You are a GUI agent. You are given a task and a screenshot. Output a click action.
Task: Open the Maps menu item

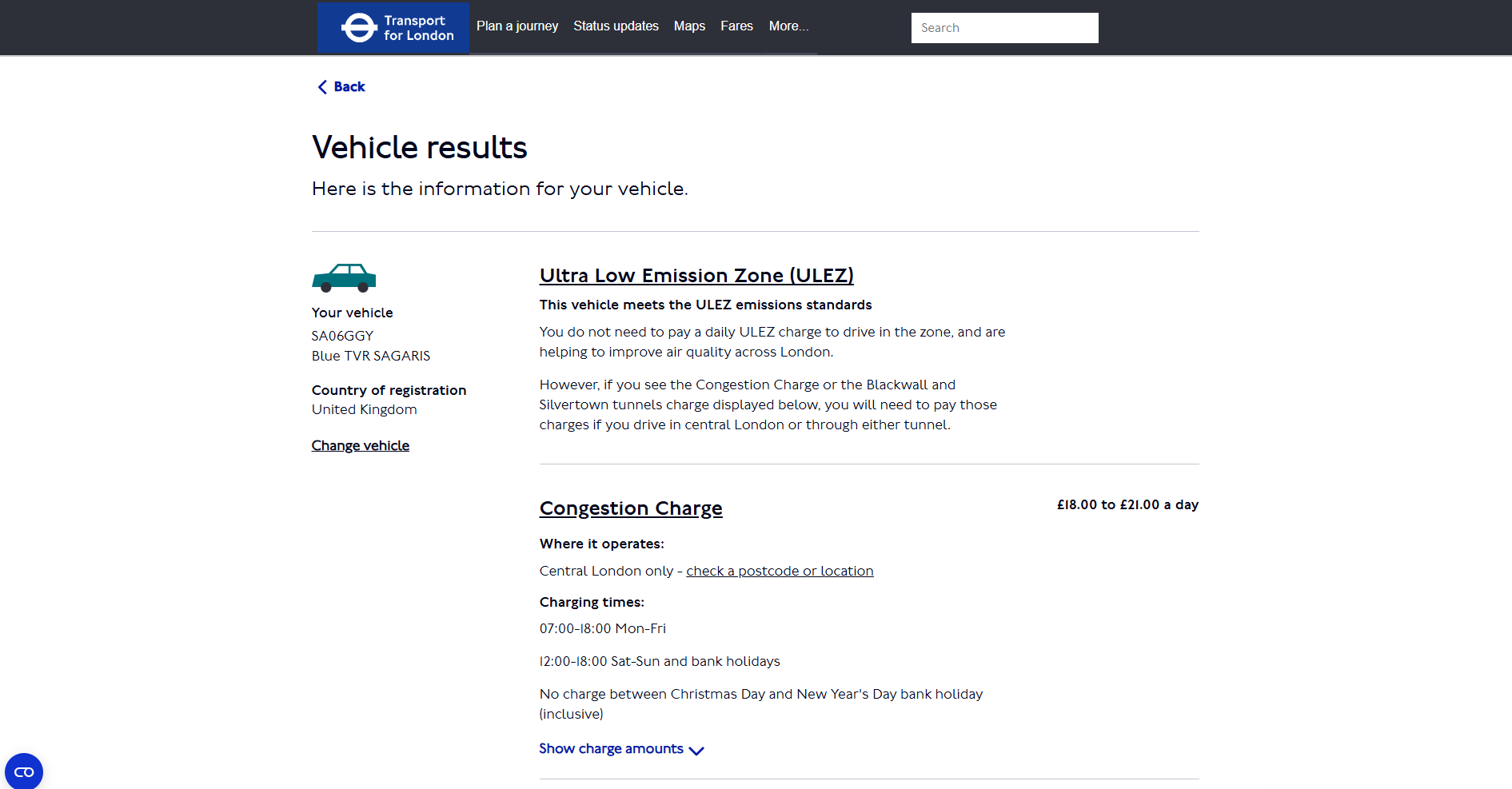pyautogui.click(x=689, y=26)
